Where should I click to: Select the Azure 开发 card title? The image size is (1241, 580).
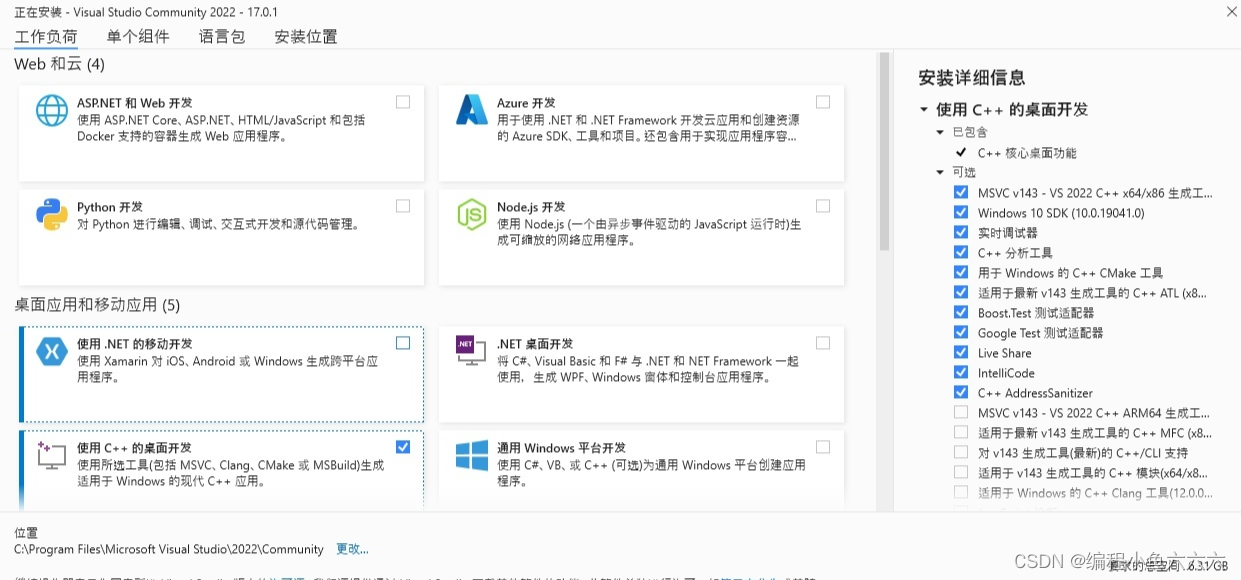526,103
